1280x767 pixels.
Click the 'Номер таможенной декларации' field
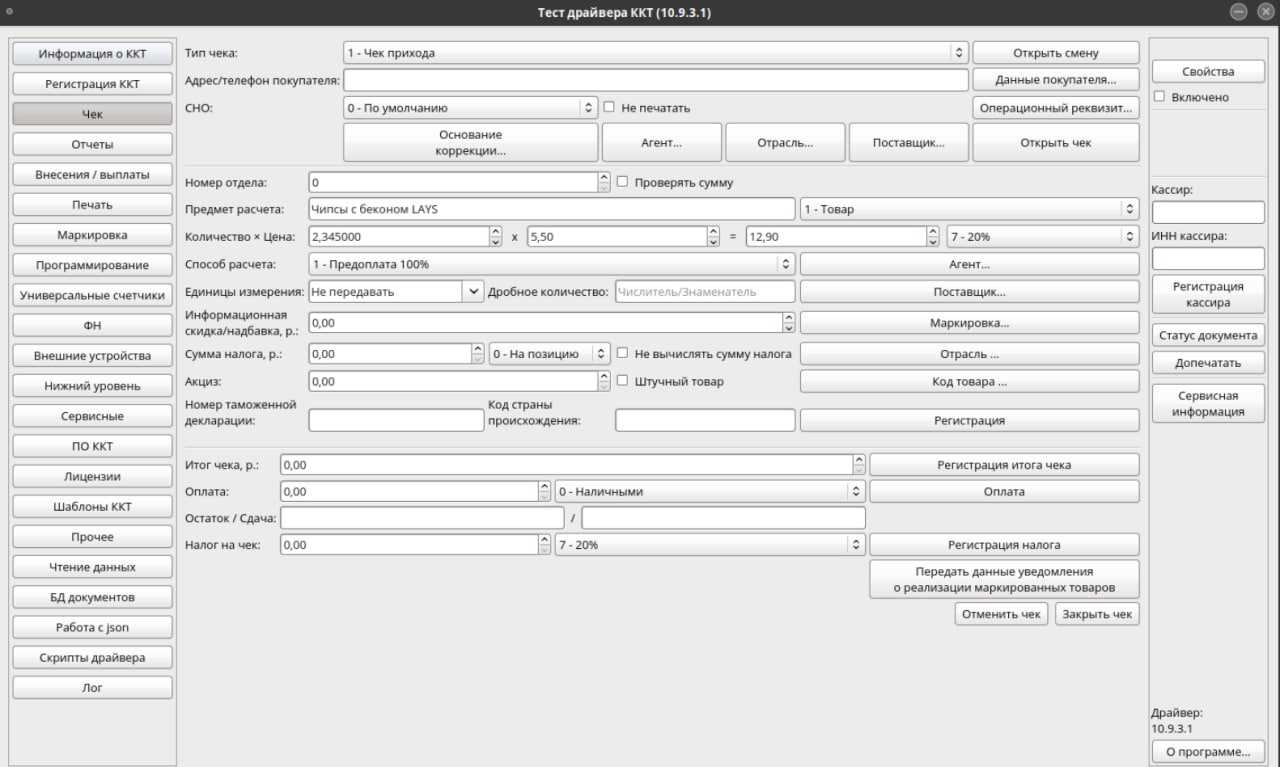396,420
